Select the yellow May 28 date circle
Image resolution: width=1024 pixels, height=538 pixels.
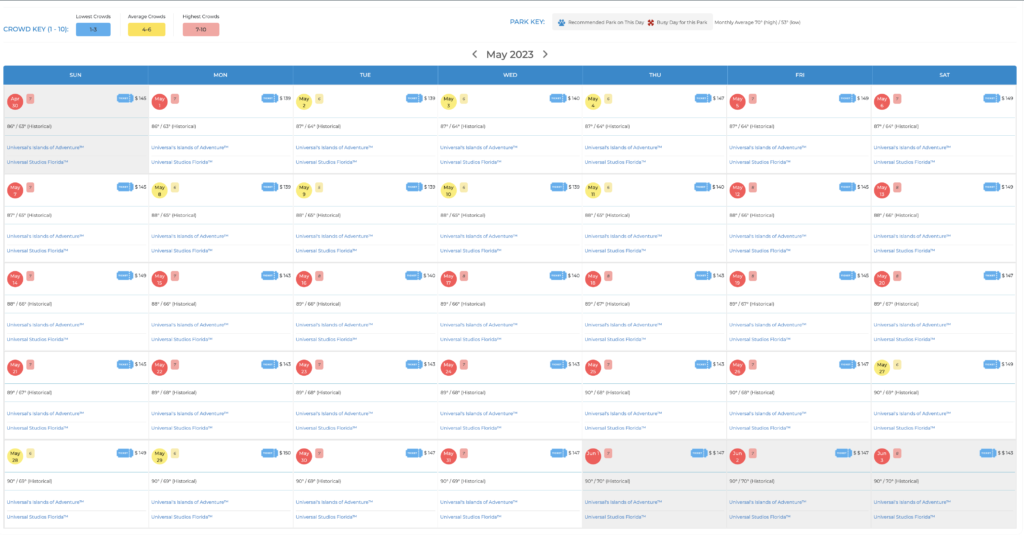(15, 455)
